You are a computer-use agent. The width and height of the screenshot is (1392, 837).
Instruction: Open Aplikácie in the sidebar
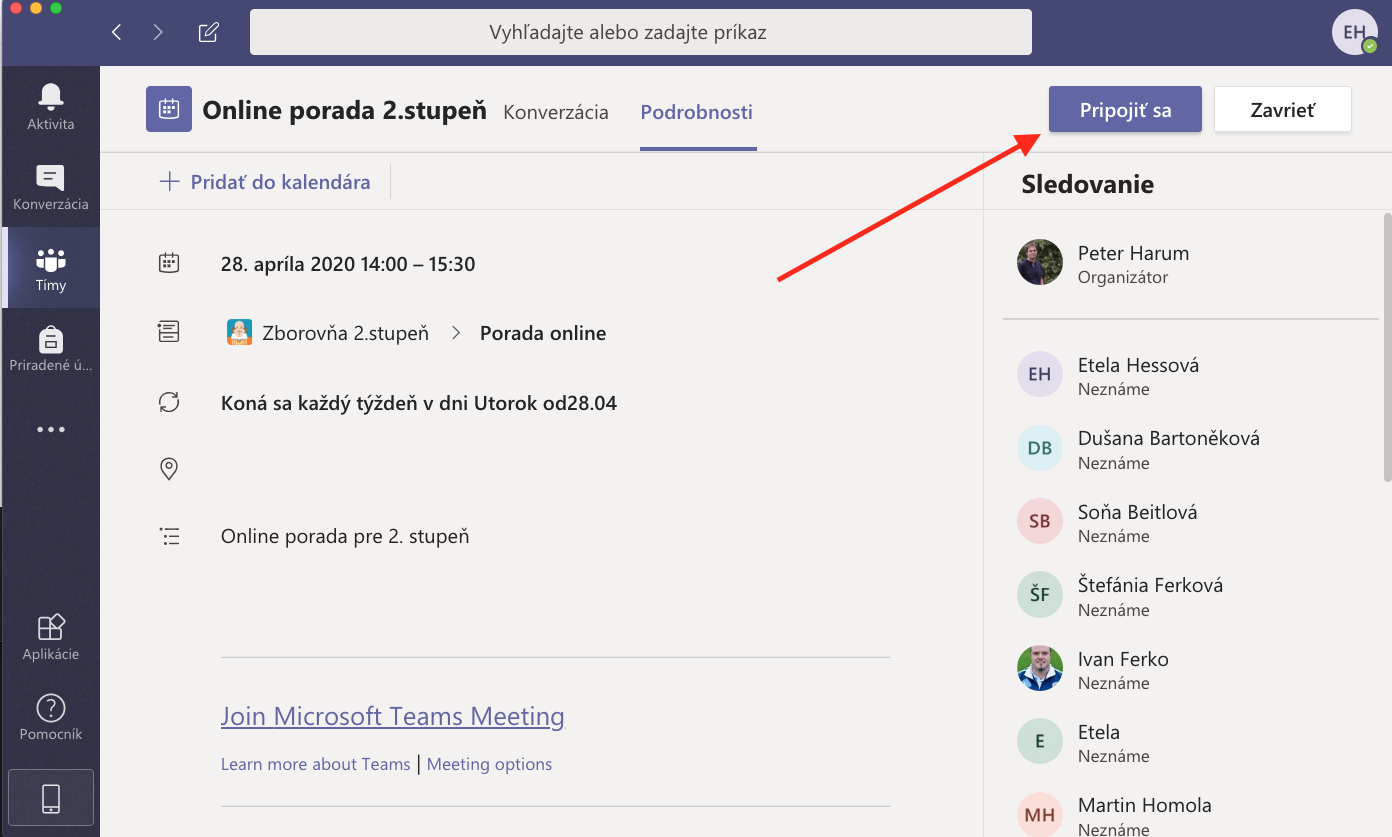[x=50, y=637]
